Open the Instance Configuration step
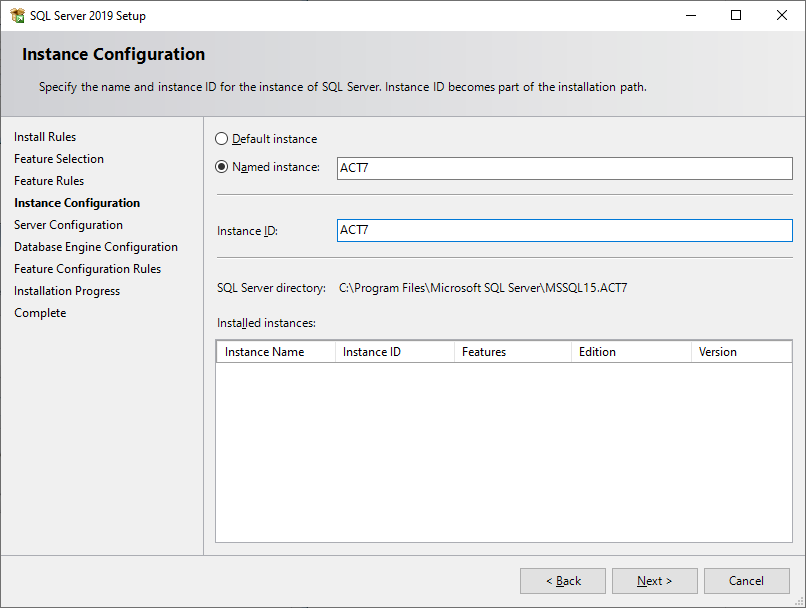This screenshot has width=806, height=608. (x=77, y=202)
